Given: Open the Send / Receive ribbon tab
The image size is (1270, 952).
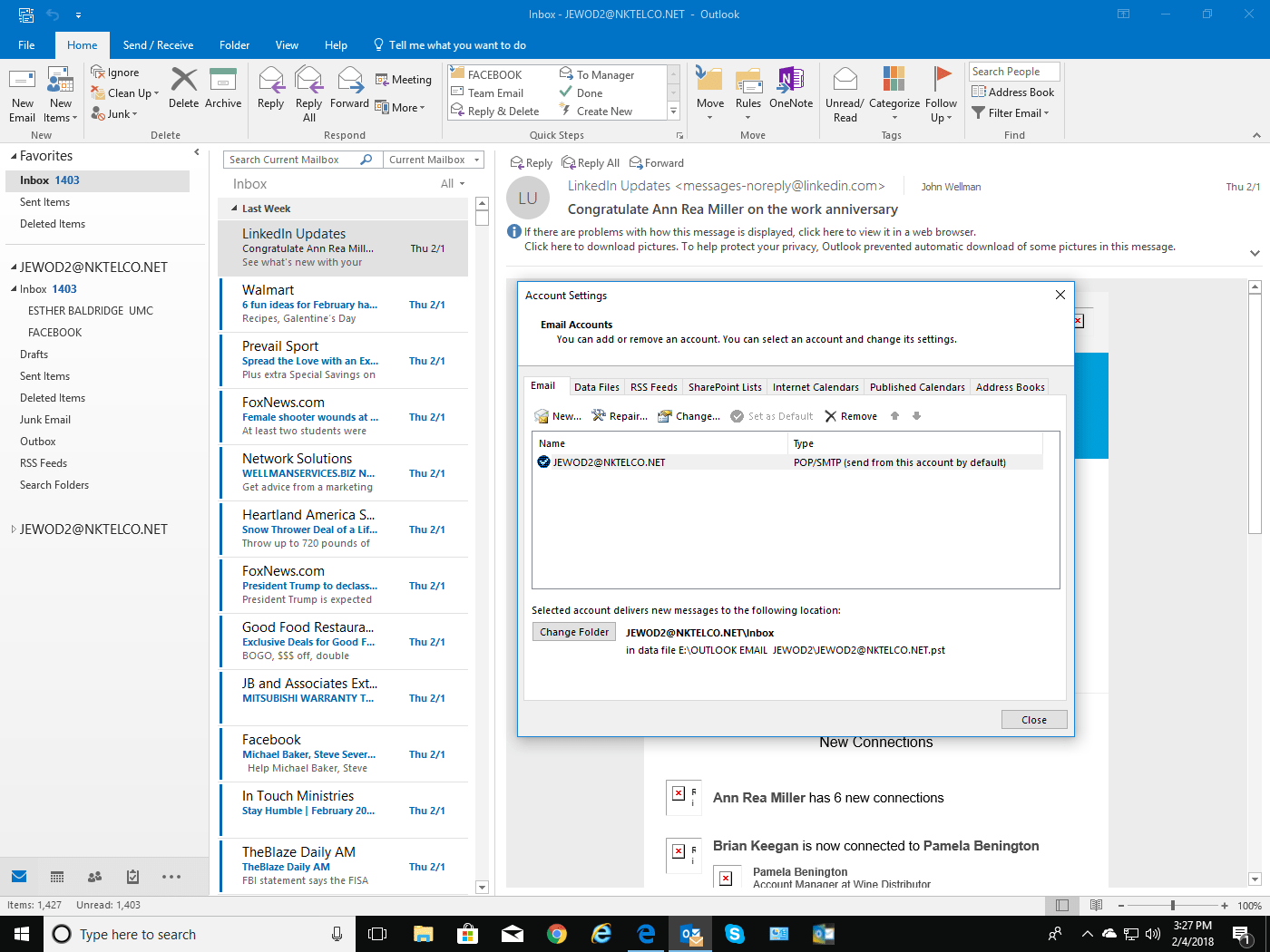Looking at the screenshot, I should [158, 44].
